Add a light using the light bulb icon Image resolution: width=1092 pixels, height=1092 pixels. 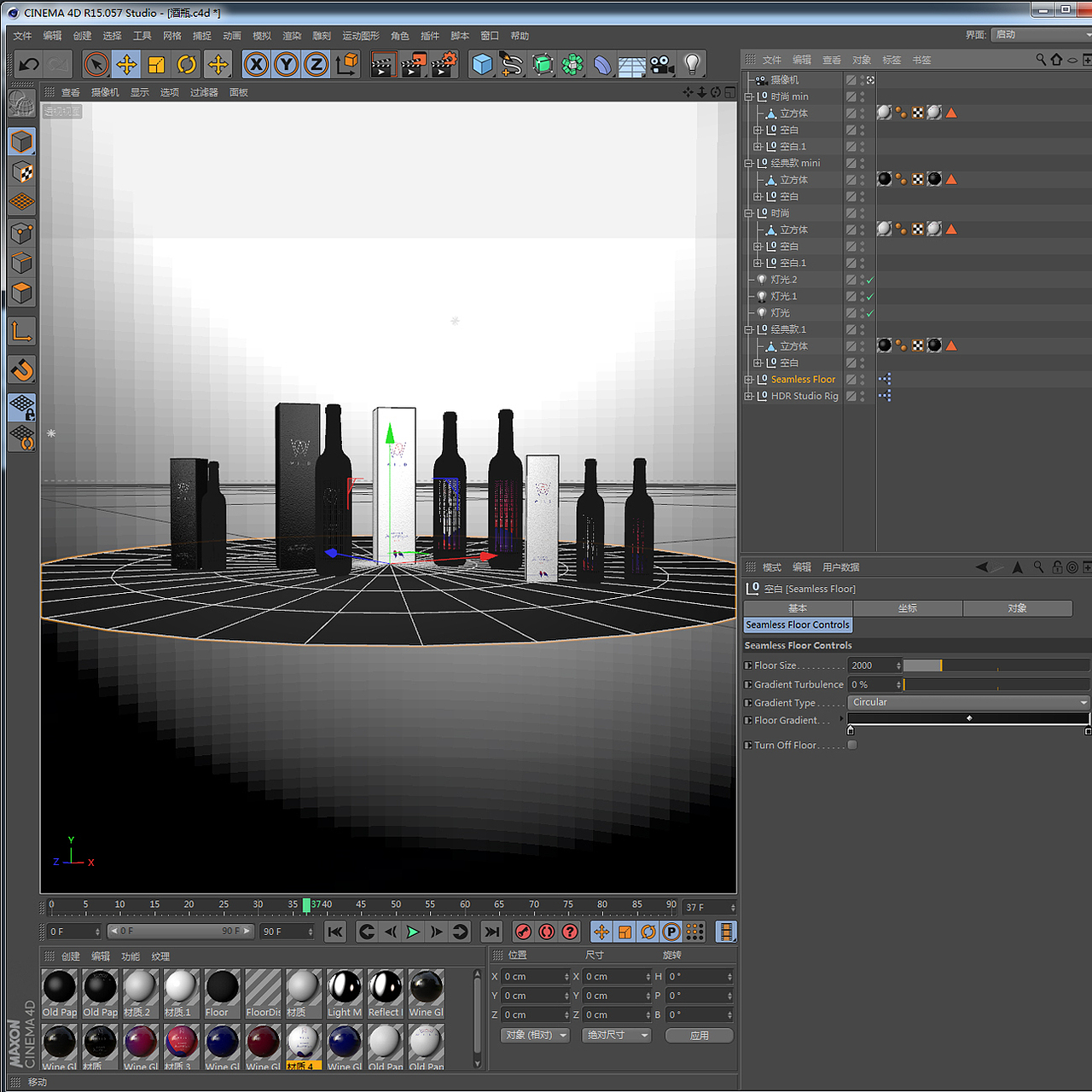[x=692, y=64]
